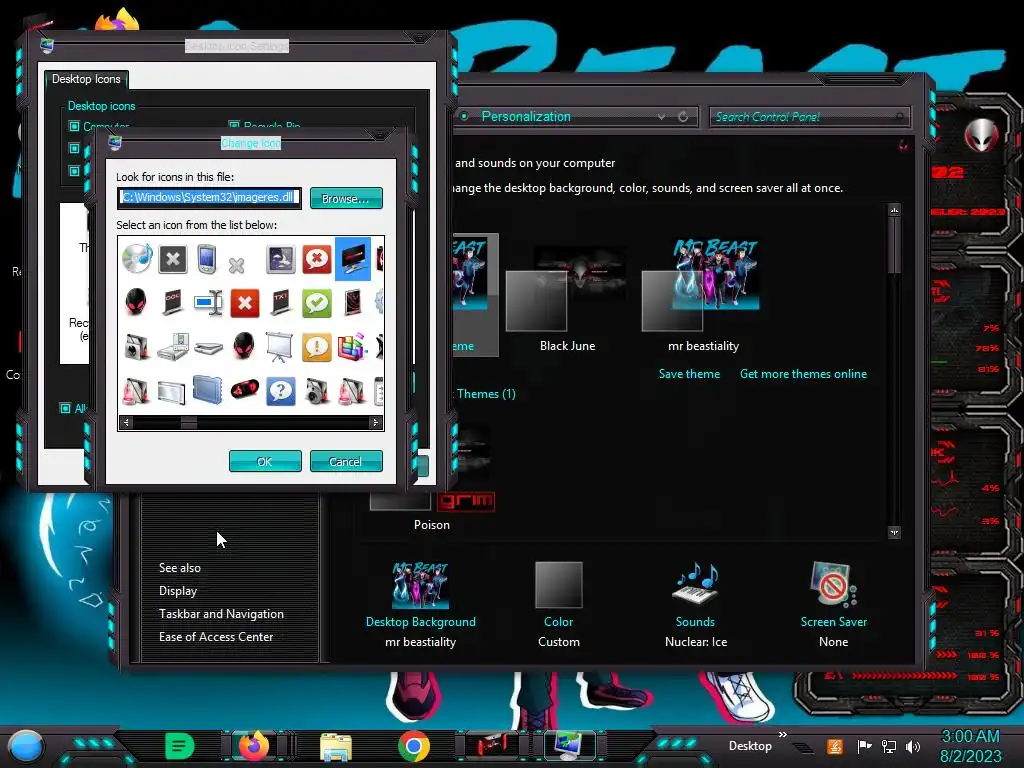Screen dimensions: 1024x768
Task: Pick the orange exclamation speech bubble icon
Action: 317,347
